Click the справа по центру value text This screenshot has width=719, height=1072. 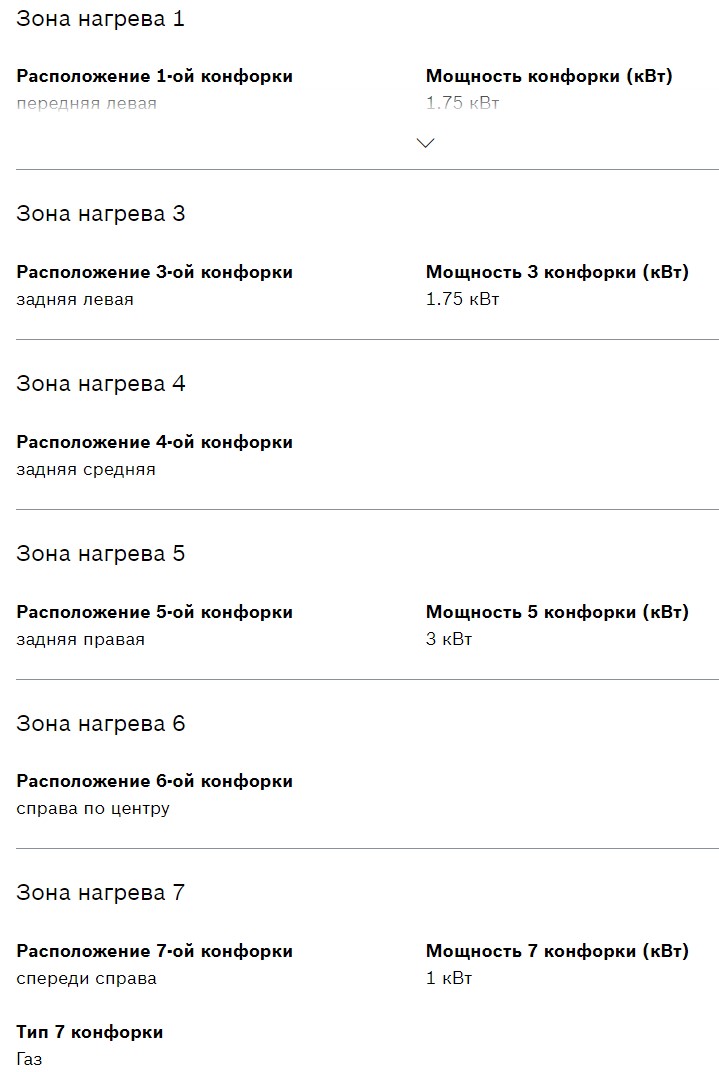93,808
